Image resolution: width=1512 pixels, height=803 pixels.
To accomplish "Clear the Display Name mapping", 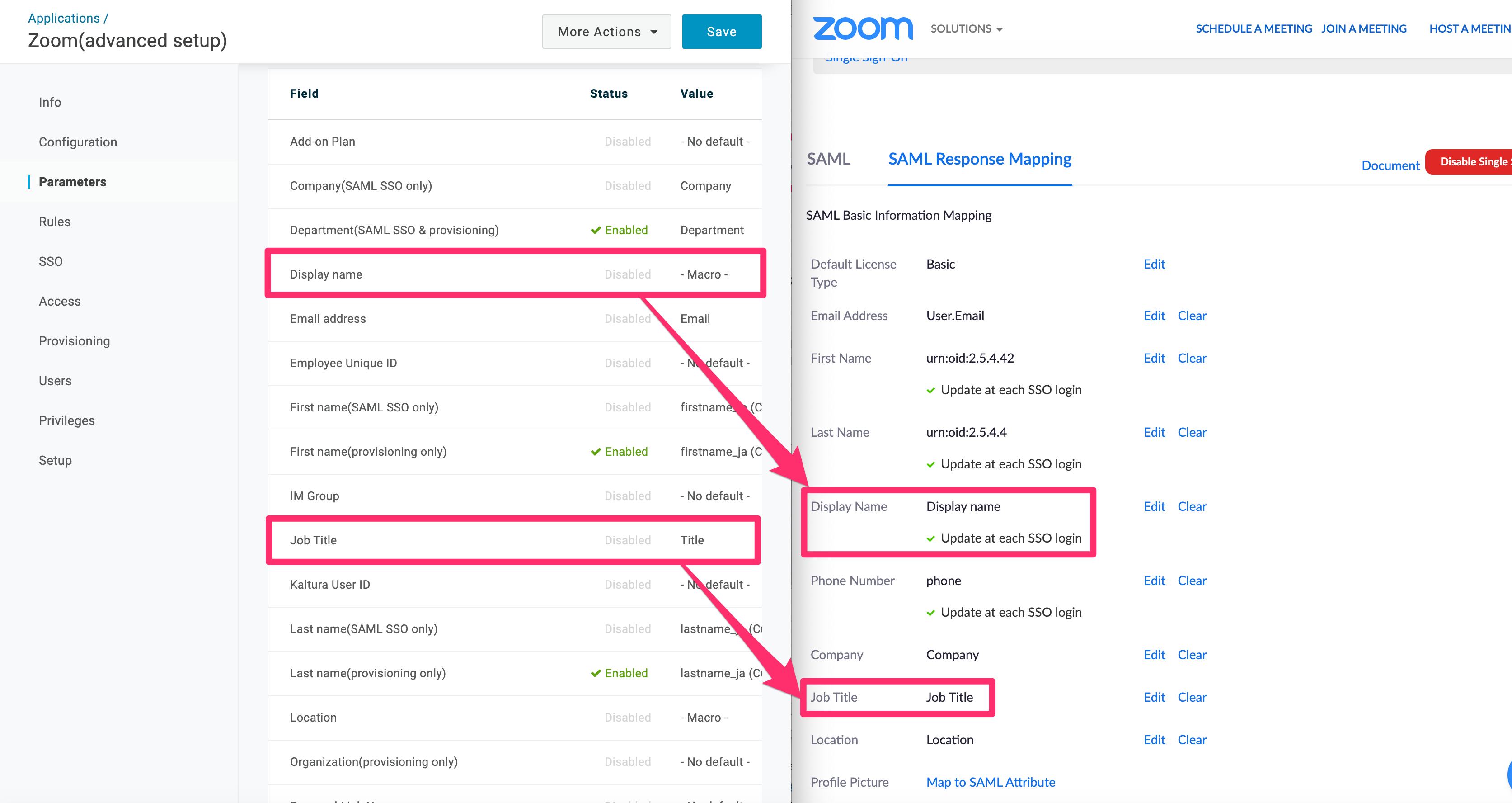I will tap(1192, 506).
